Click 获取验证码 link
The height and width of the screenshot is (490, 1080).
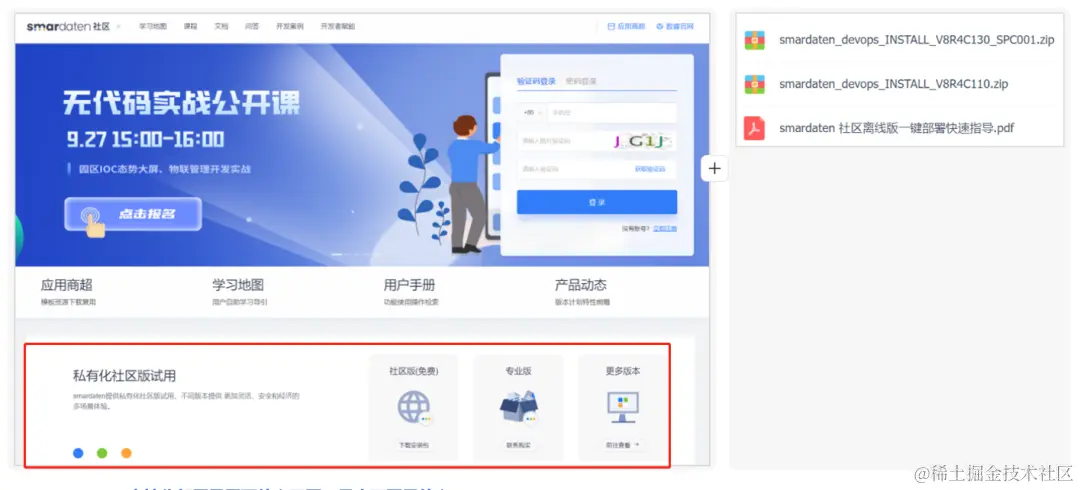[650, 169]
